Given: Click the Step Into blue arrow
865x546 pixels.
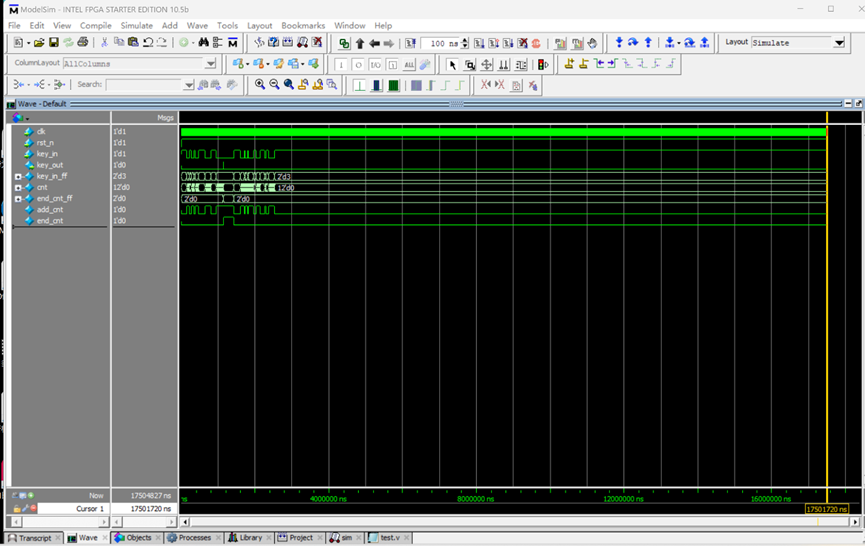Looking at the screenshot, I should click(x=619, y=42).
